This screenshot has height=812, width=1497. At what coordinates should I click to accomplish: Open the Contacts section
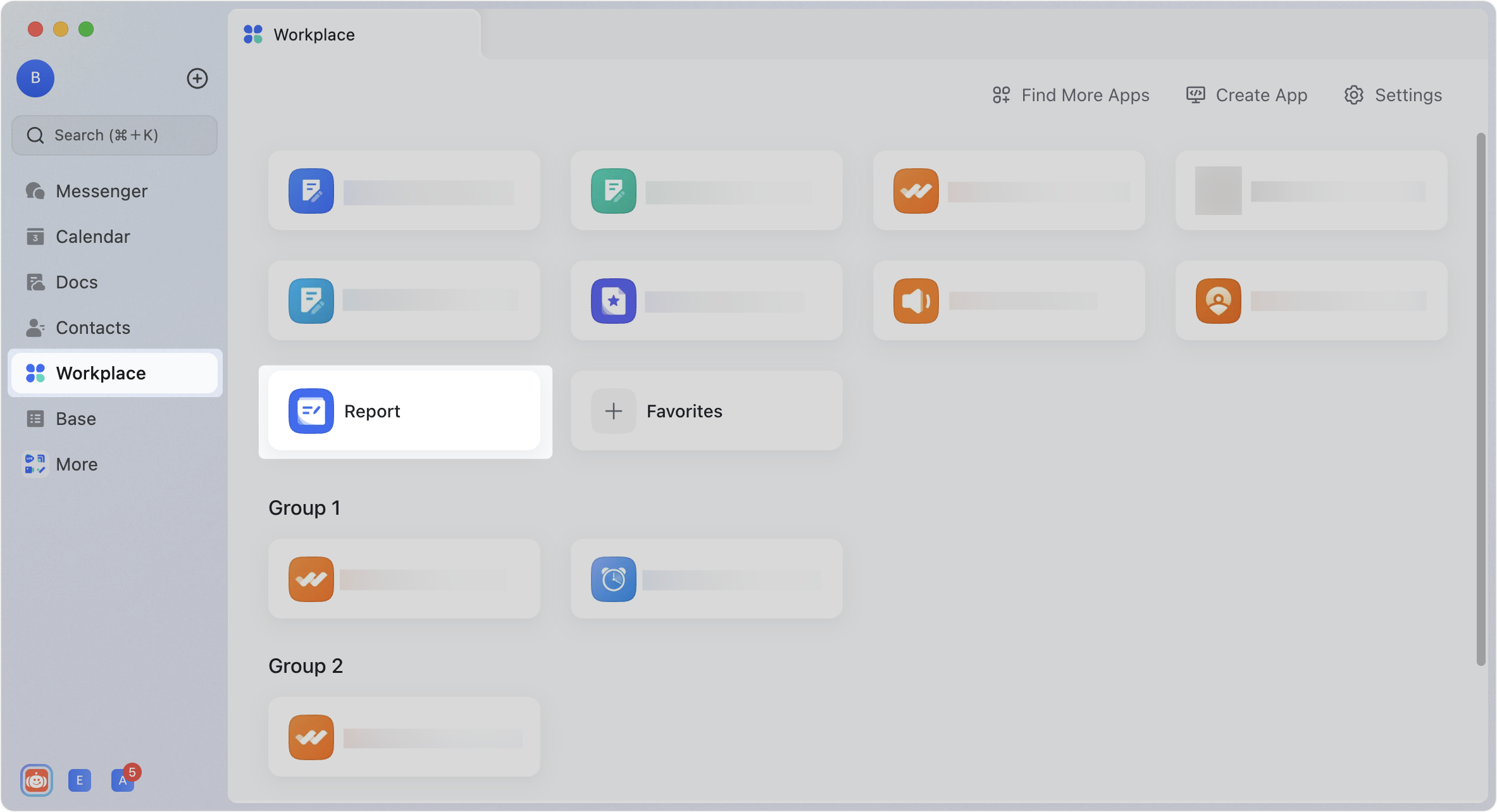click(x=92, y=327)
